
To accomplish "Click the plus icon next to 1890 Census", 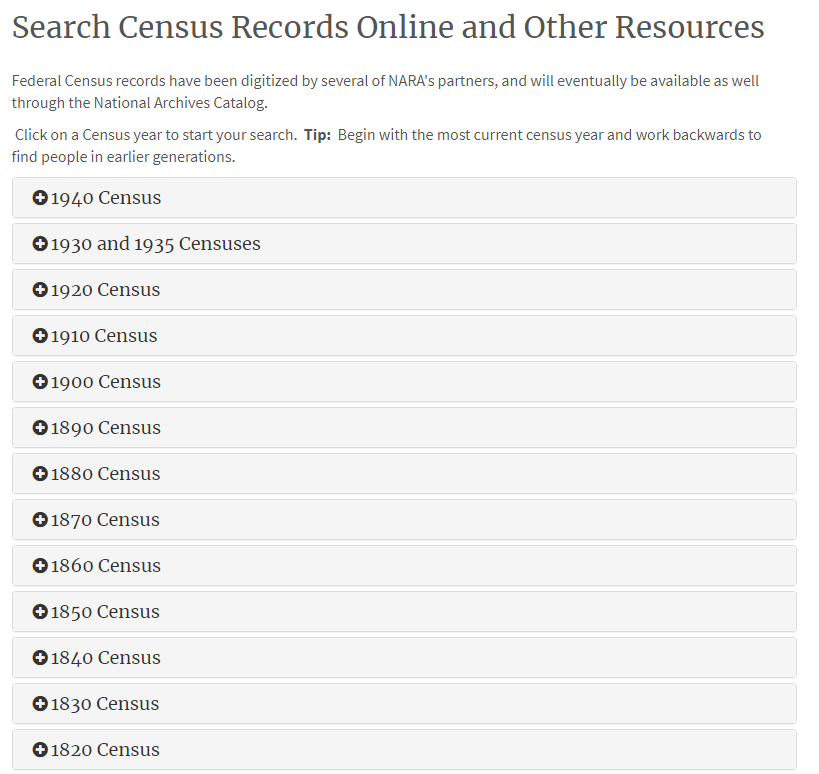I will [x=40, y=428].
